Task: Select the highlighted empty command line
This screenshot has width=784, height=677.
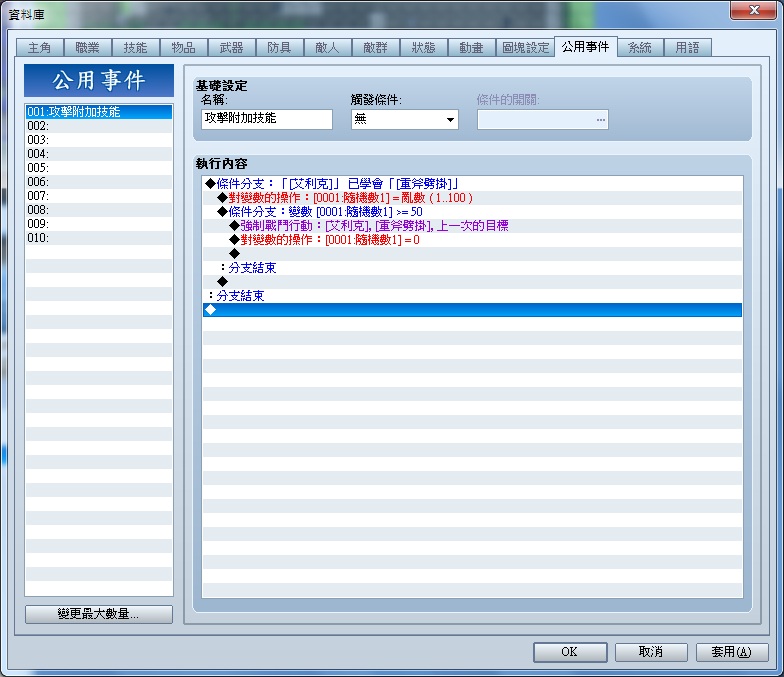Action: click(472, 310)
